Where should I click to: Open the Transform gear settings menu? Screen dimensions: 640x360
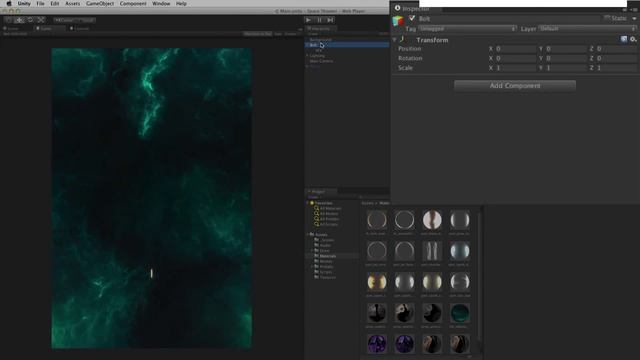pos(633,39)
